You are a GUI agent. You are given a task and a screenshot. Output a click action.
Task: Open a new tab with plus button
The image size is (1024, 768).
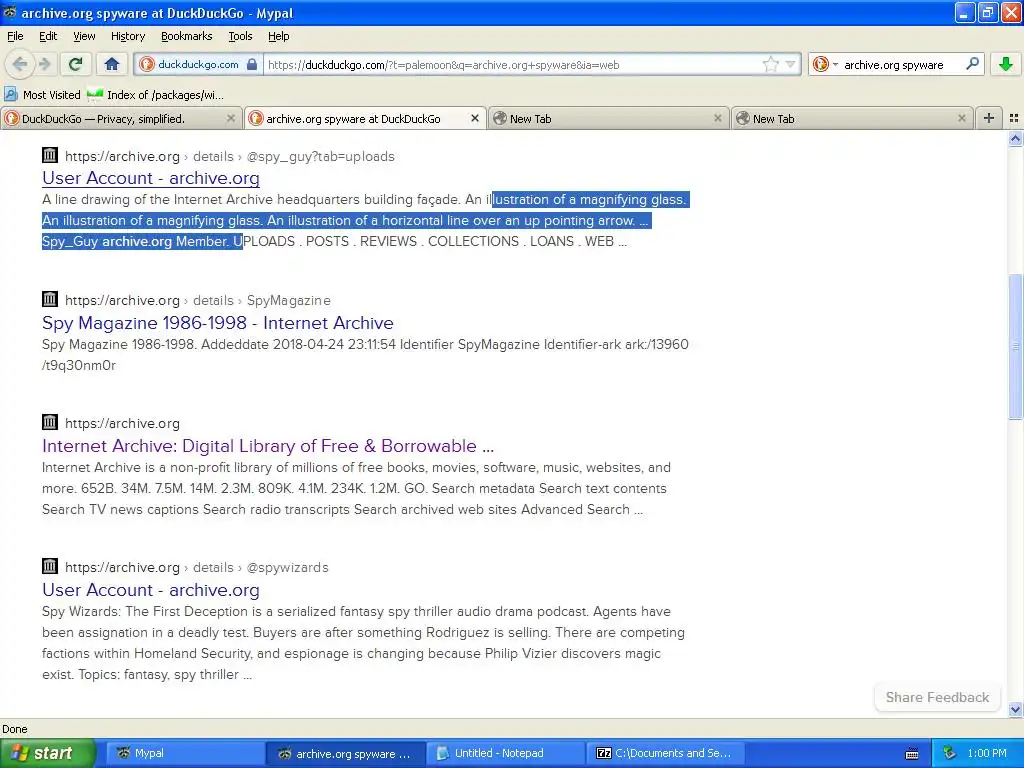989,118
